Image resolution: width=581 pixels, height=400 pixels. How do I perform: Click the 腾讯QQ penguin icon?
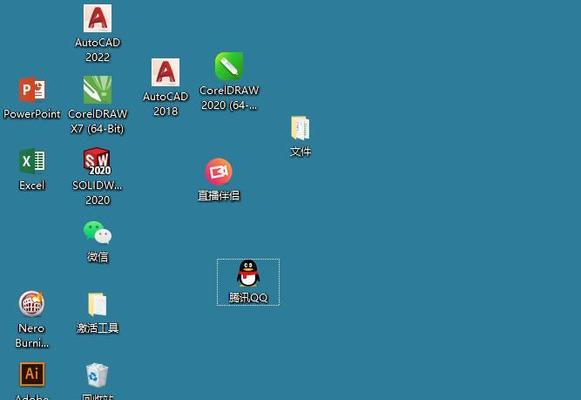[248, 273]
